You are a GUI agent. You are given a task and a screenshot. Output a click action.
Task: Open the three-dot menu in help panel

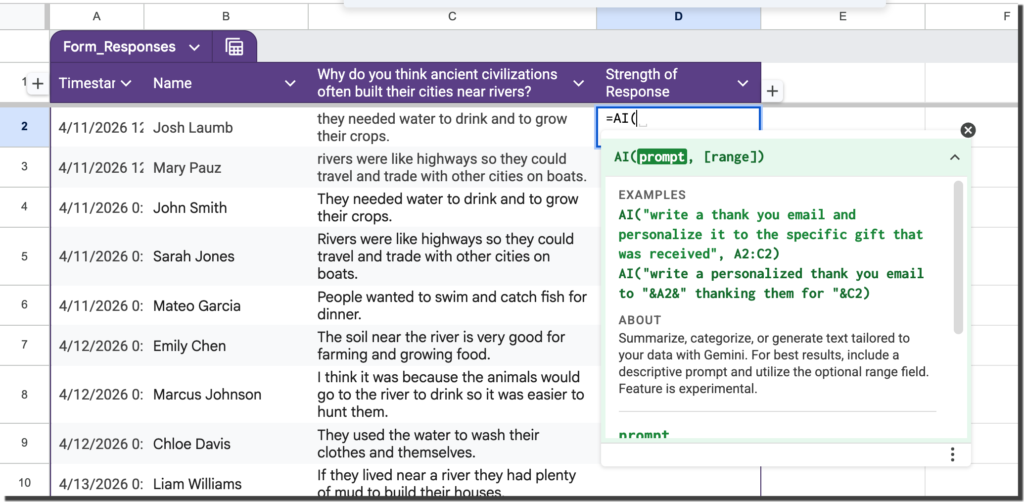coord(952,455)
